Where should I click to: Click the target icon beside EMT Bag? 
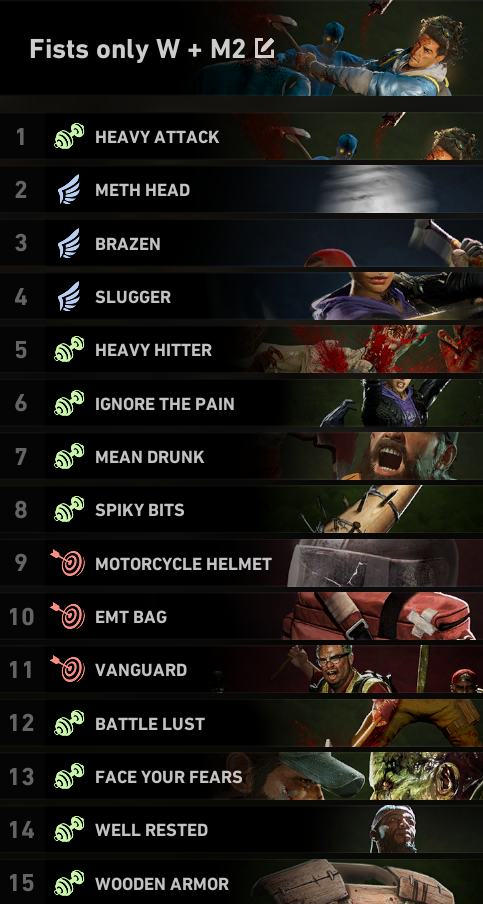pos(68,616)
